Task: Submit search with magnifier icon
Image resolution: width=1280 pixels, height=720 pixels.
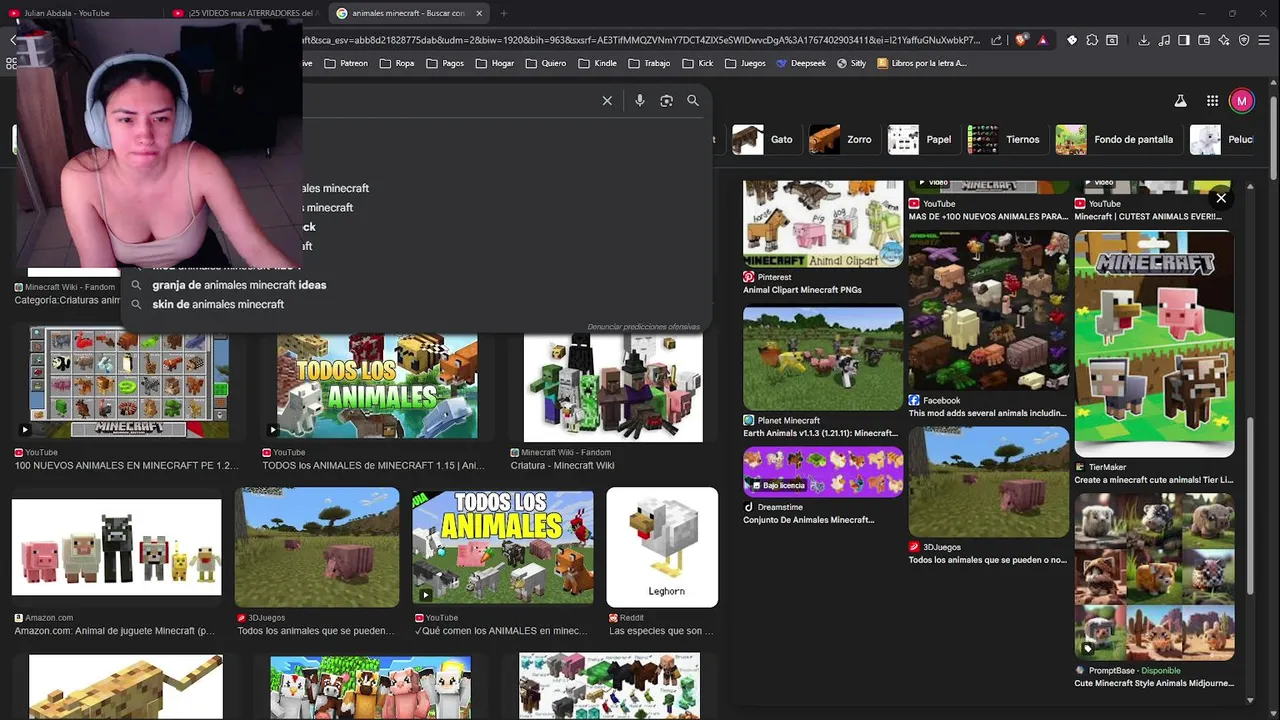Action: [693, 101]
